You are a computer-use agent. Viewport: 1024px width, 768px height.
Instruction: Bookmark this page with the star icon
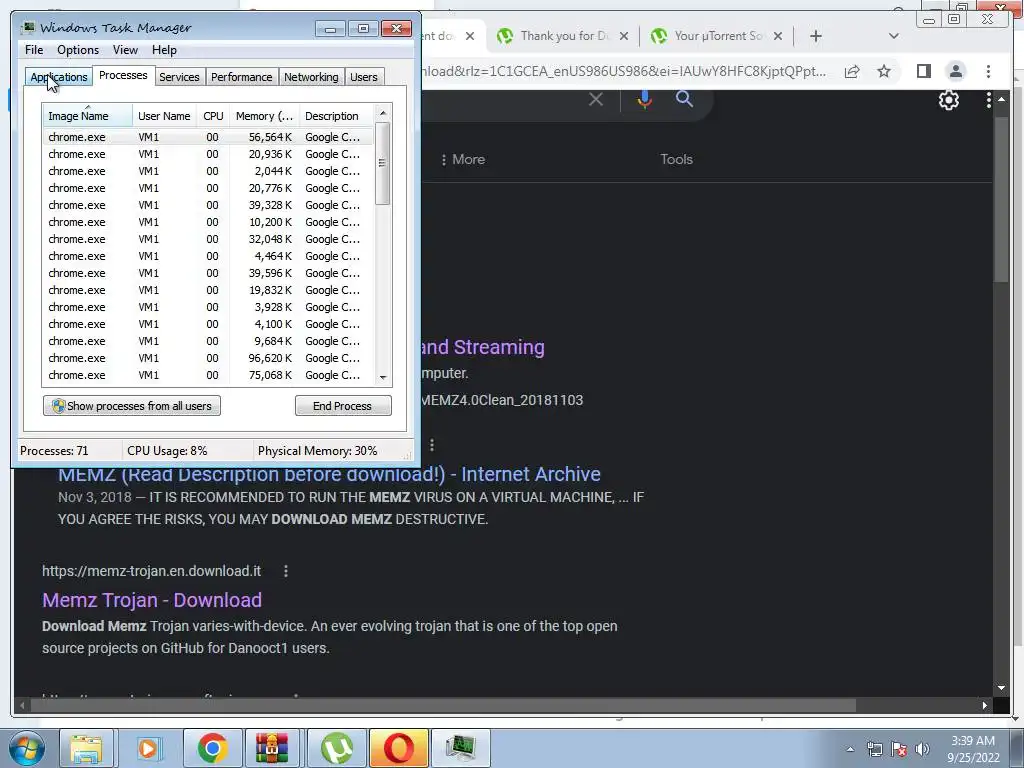tap(884, 71)
